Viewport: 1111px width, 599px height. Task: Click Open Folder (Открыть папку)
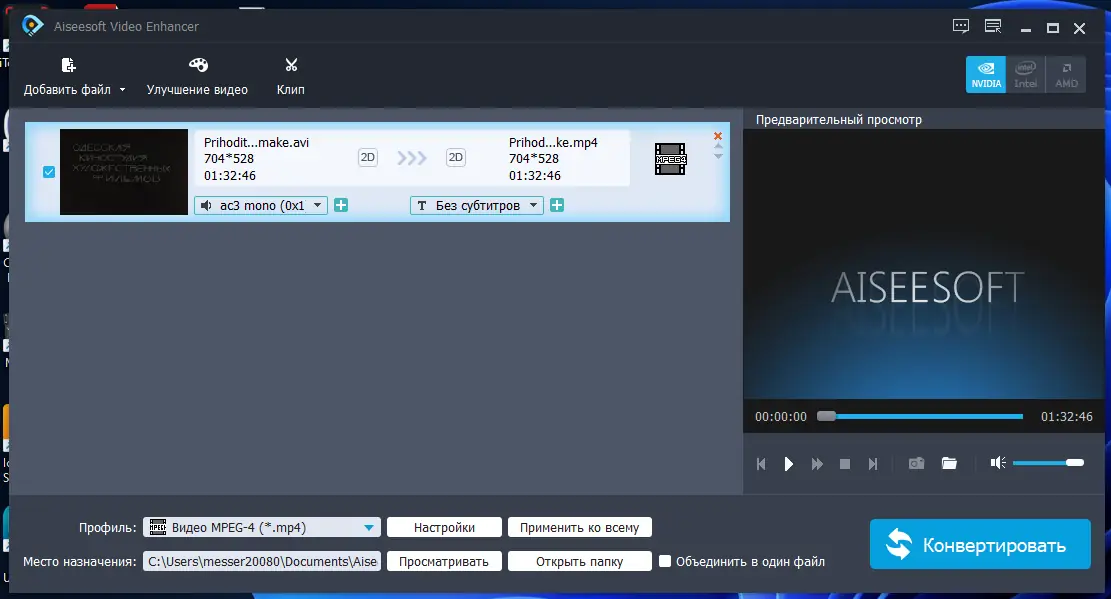coord(580,561)
